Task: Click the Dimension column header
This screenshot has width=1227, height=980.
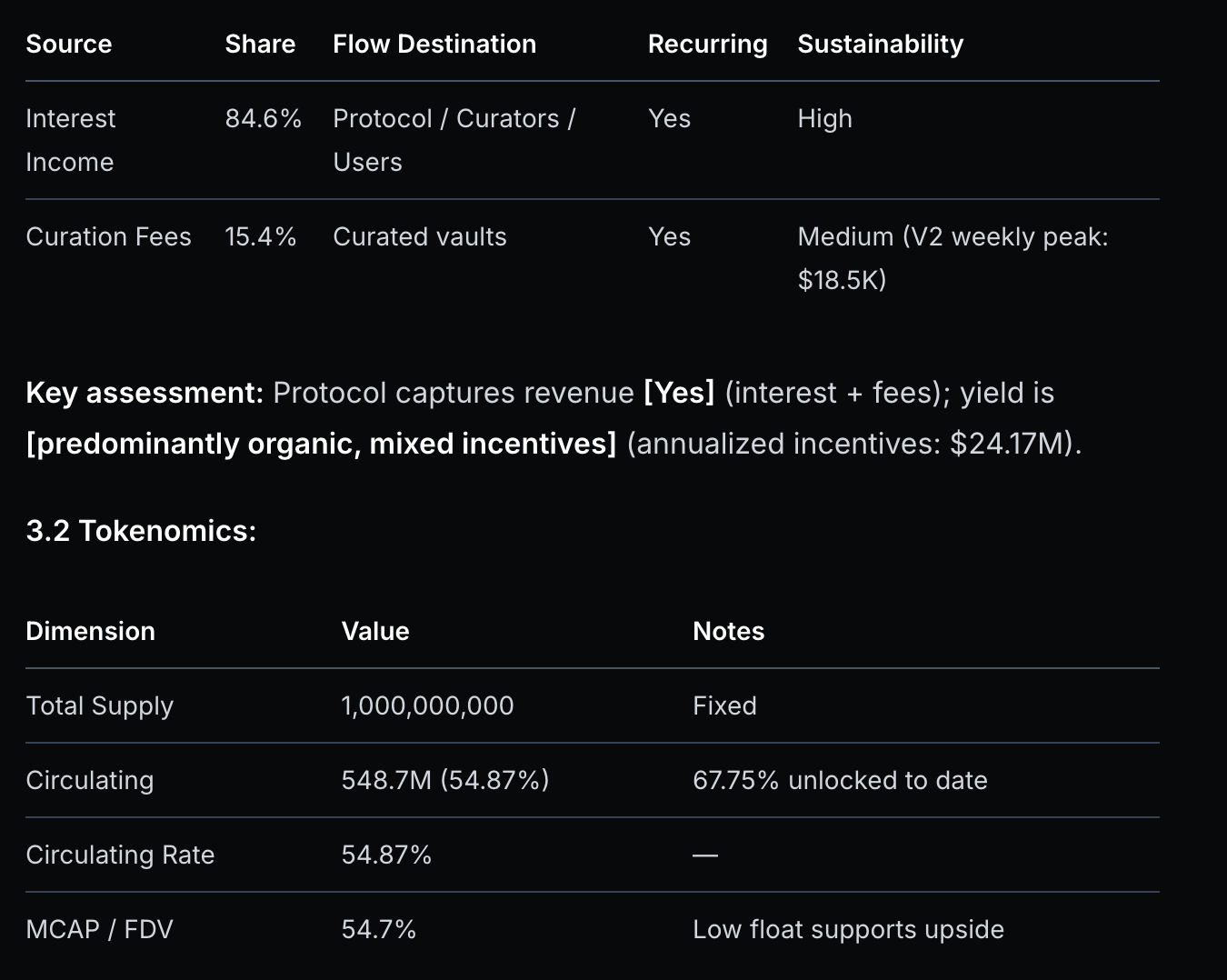Action: (x=90, y=631)
